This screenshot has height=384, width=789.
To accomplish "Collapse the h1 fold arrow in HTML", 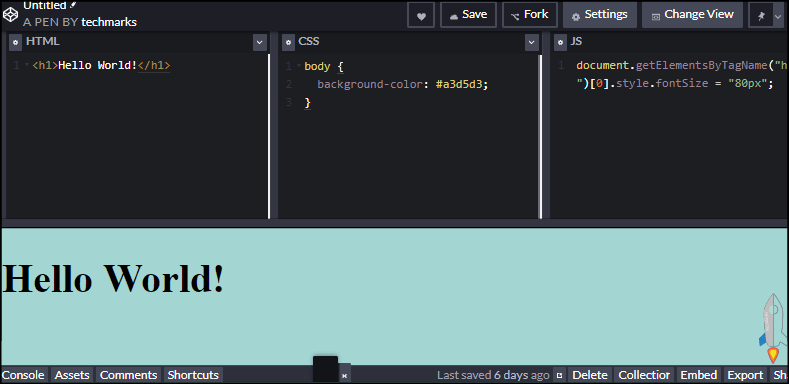I will click(x=27, y=65).
